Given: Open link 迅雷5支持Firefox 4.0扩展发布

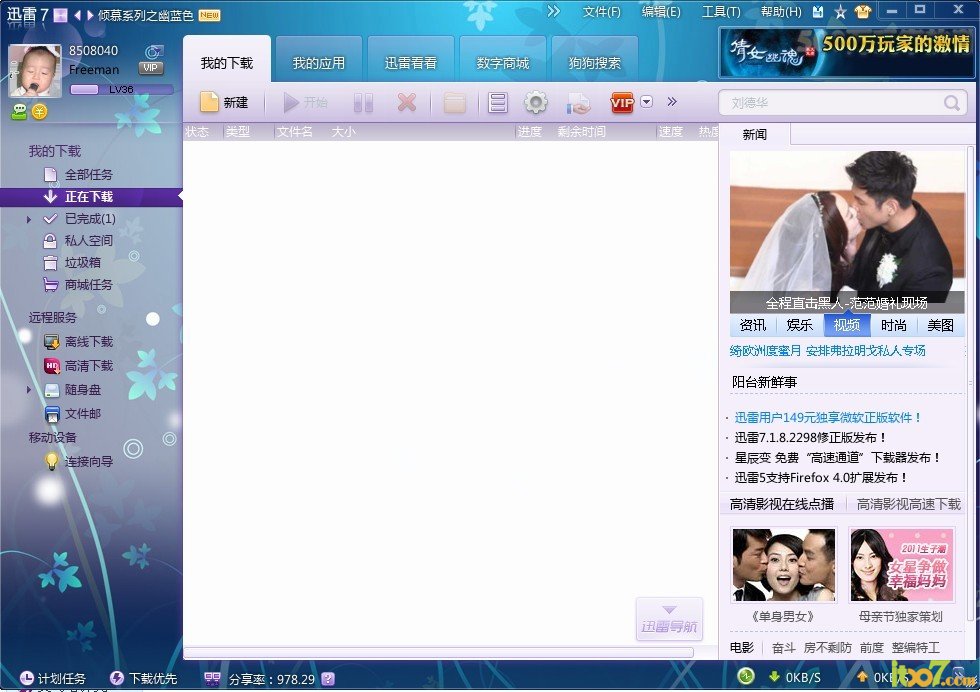Looking at the screenshot, I should 821,478.
